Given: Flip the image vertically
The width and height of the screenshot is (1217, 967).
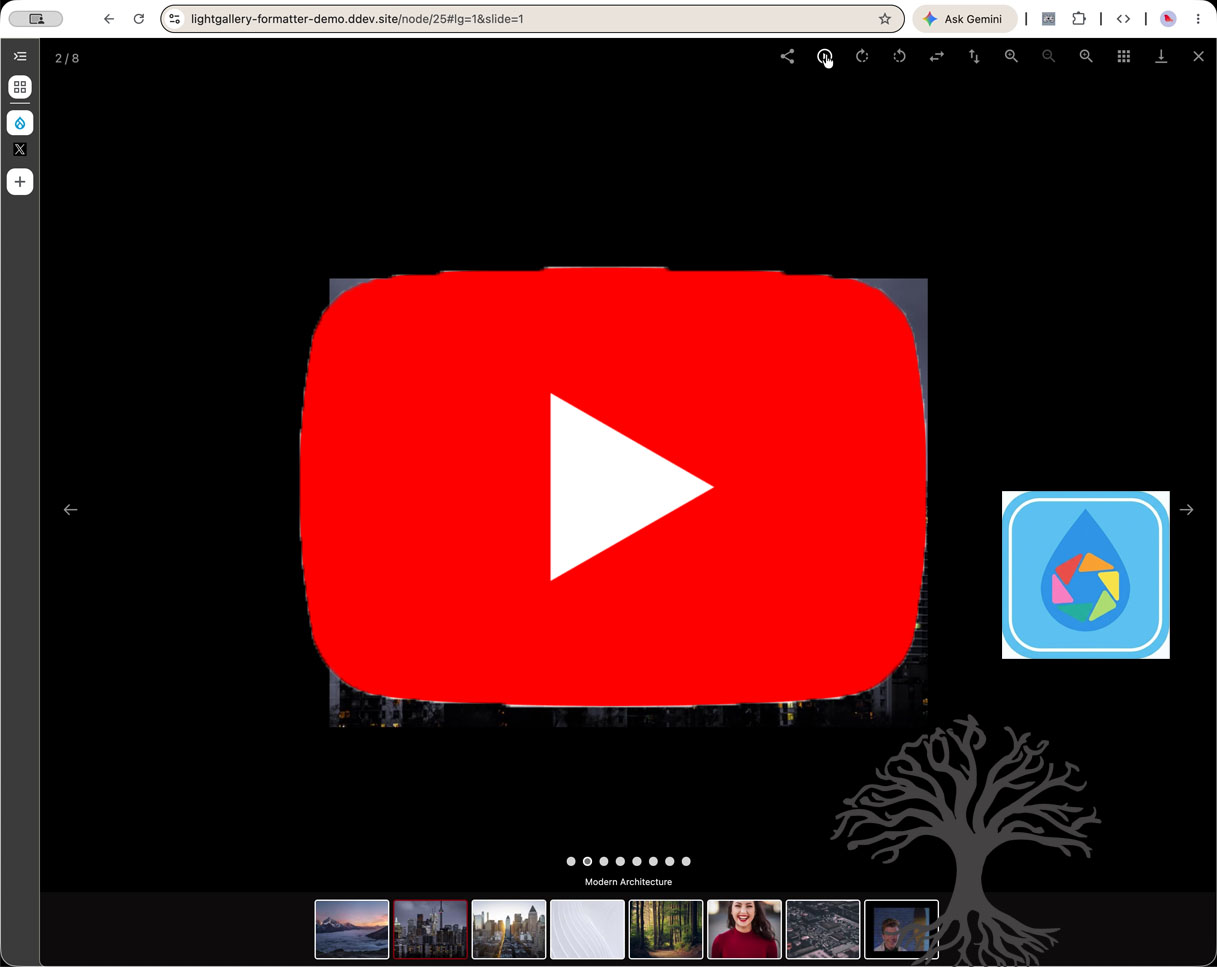Looking at the screenshot, I should coord(974,57).
